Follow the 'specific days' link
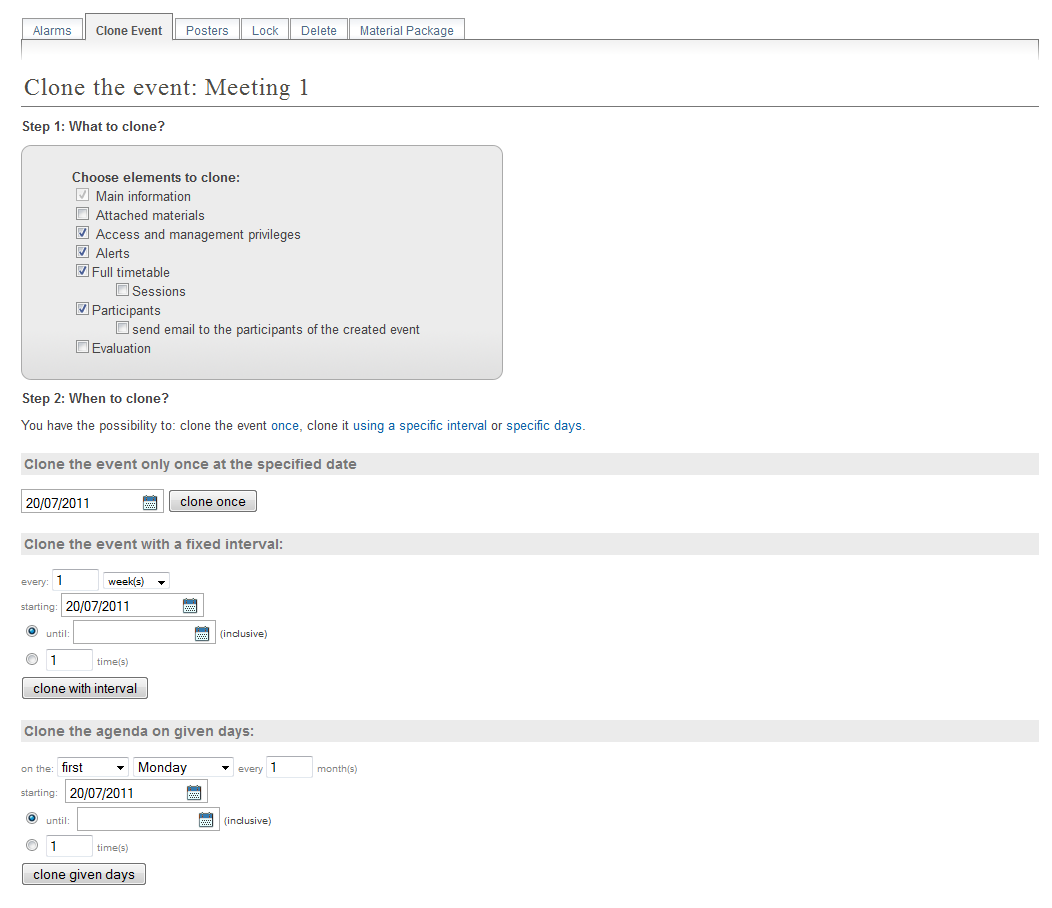This screenshot has height=908, width=1052. (543, 425)
